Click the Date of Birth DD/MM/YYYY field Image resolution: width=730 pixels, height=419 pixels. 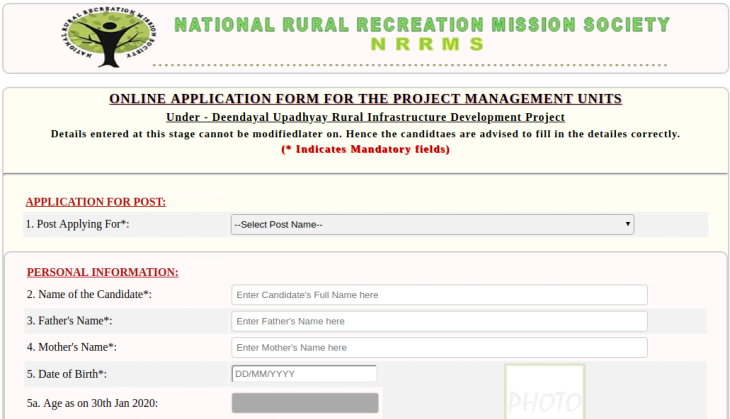[304, 374]
